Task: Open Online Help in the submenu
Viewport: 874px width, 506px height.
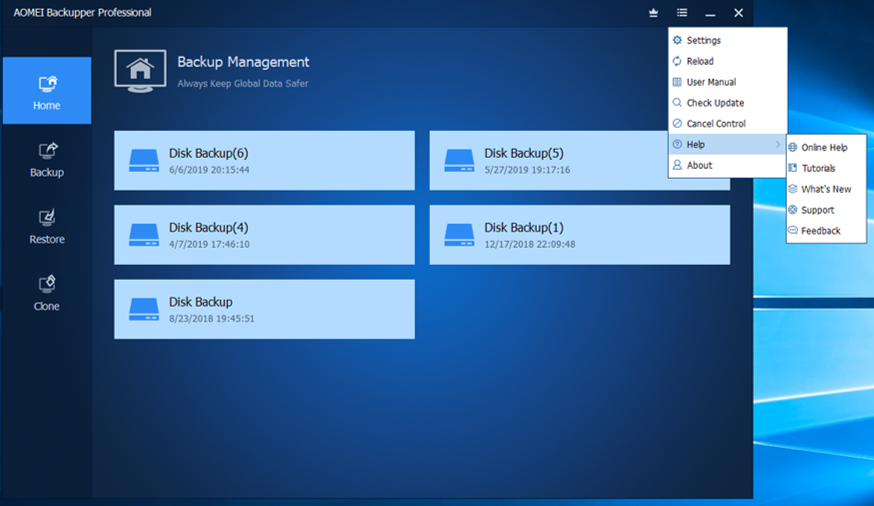Action: [826, 148]
